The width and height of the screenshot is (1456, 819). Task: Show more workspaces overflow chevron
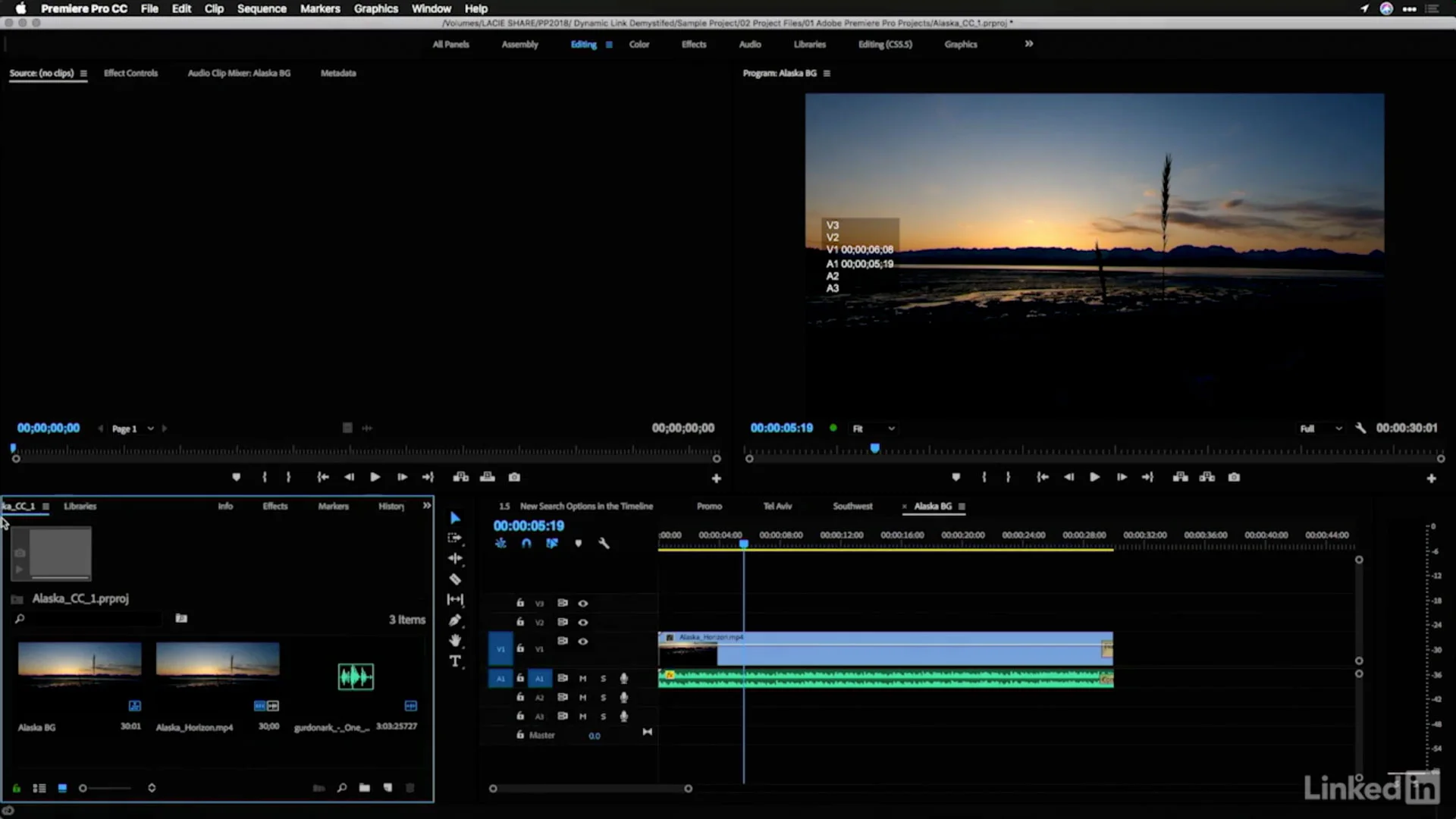pos(1029,44)
